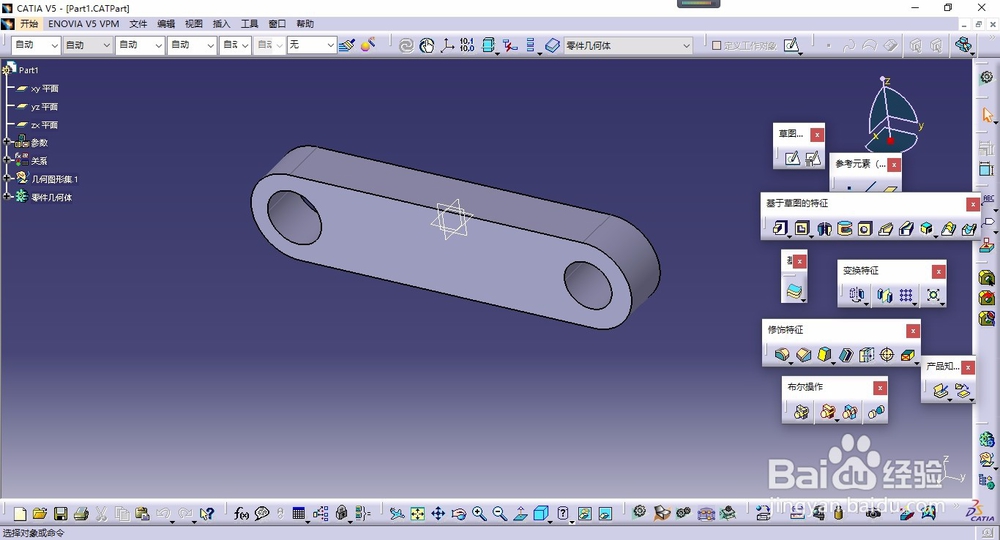This screenshot has width=1000, height=540.
Task: Select the Edge Fillet tool
Action: pos(782,354)
